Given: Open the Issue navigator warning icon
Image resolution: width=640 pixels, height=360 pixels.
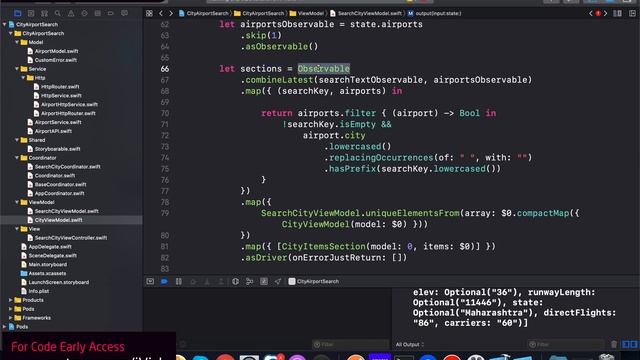Looking at the screenshot, I should pos(71,13).
